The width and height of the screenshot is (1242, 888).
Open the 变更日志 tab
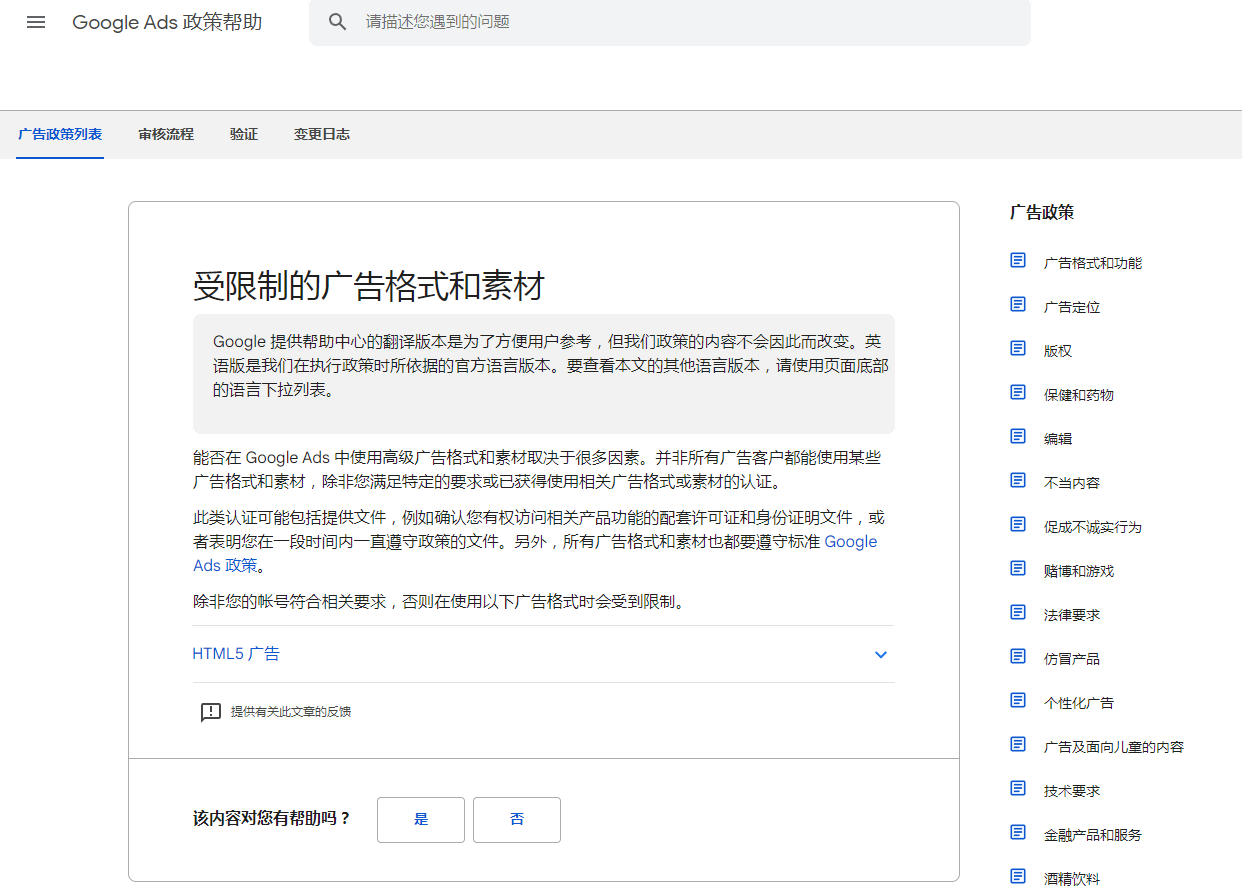tap(322, 134)
